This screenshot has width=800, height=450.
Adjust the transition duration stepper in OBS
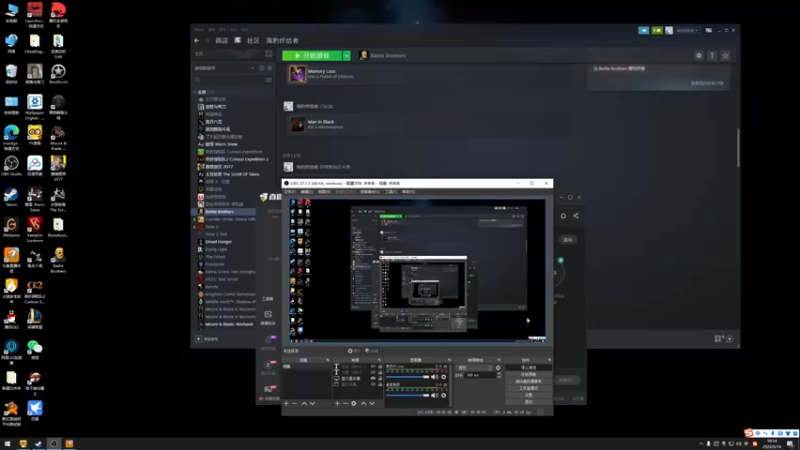coord(499,375)
